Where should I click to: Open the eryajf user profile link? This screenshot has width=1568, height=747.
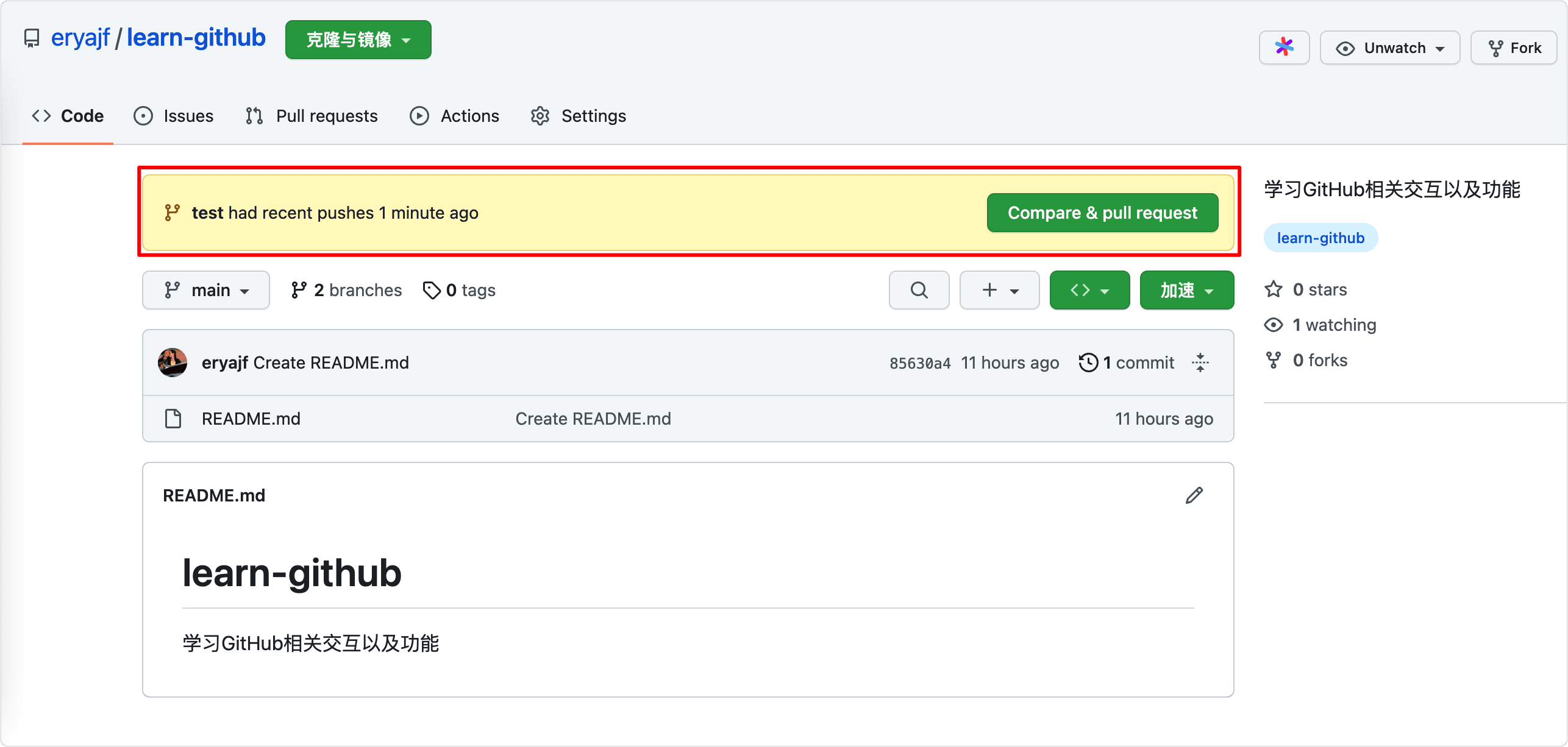click(x=80, y=38)
